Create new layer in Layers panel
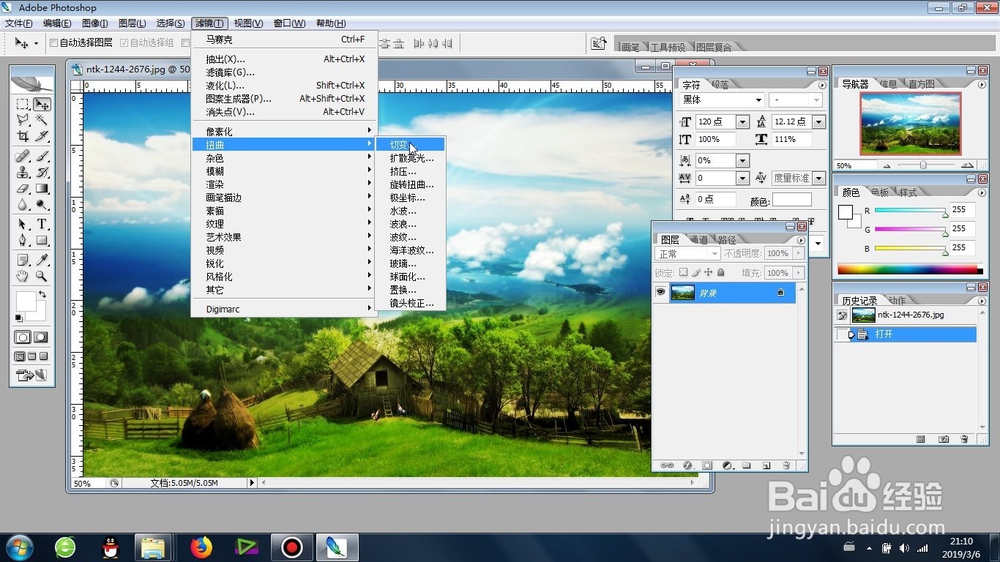 coord(767,466)
